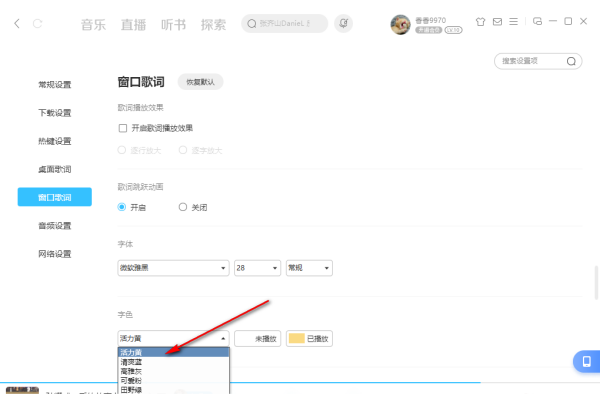This screenshot has width=600, height=395.
Task: Click the magnifier icon in the top search box
Action: click(251, 24)
